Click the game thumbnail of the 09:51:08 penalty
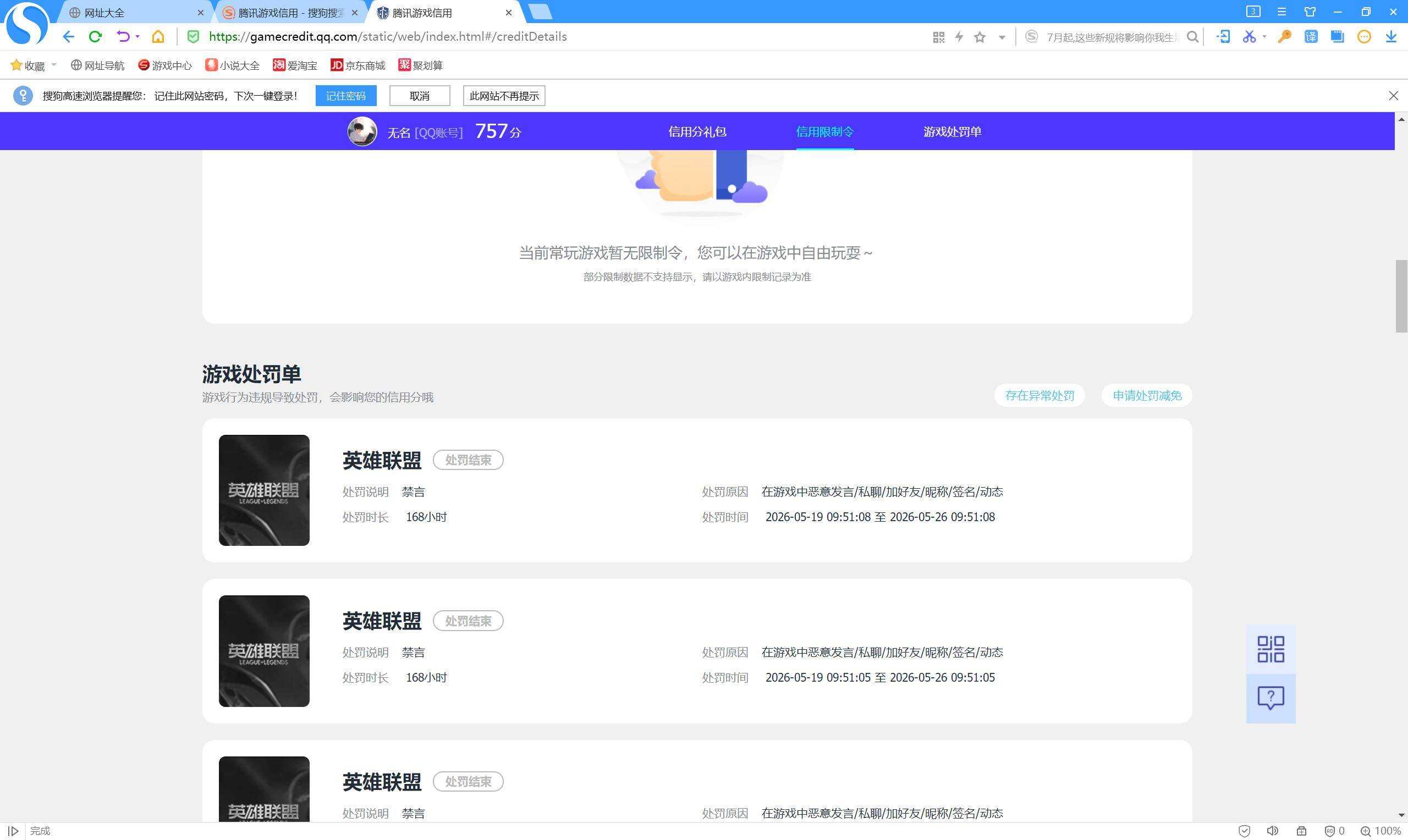1408x840 pixels. tap(264, 490)
